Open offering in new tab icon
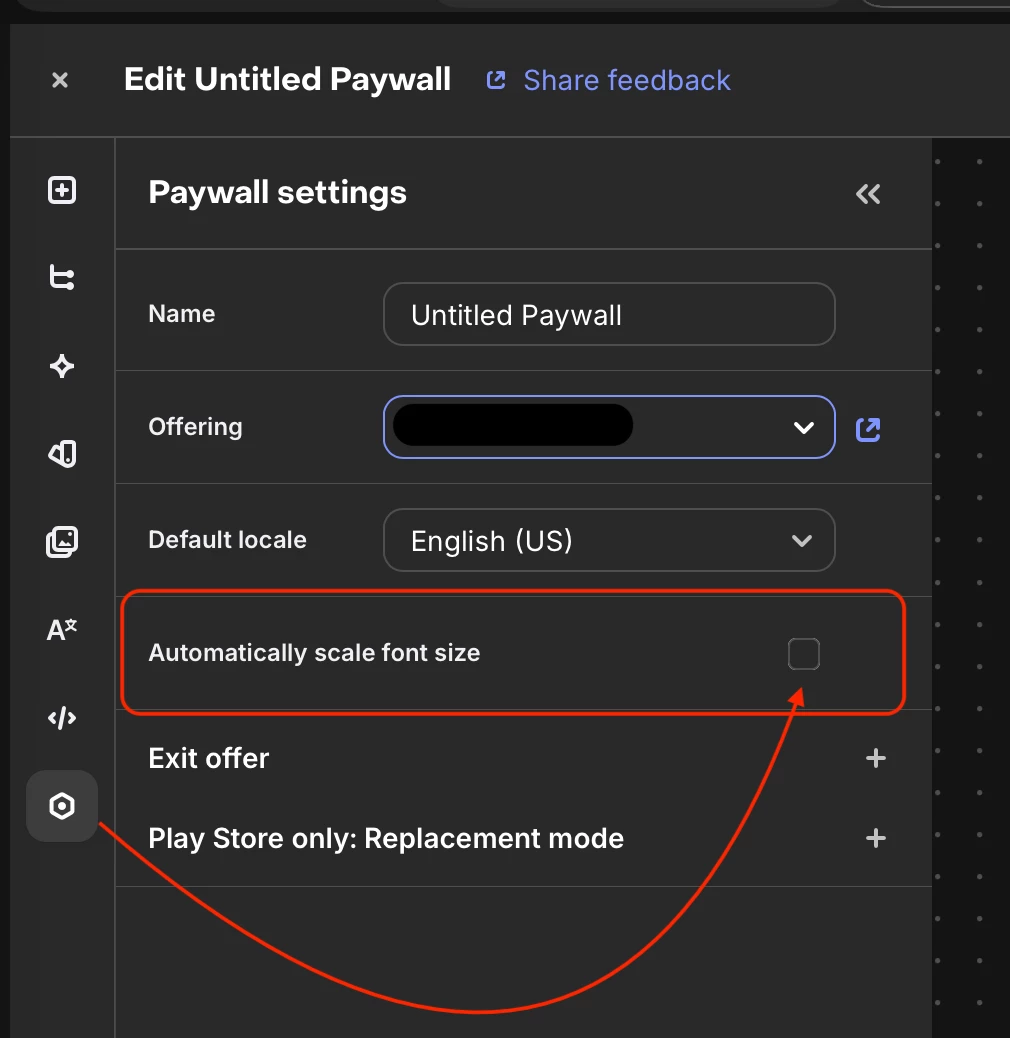 click(868, 430)
